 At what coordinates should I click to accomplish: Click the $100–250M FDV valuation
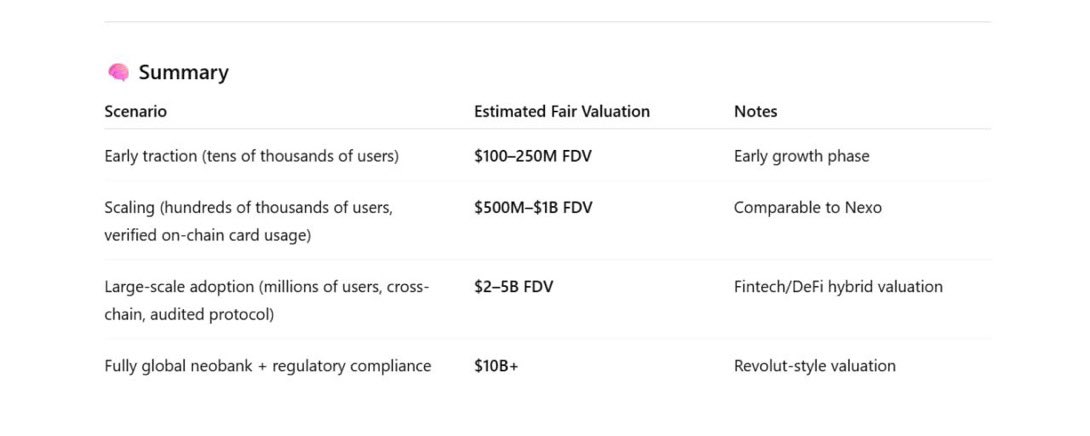(x=534, y=156)
